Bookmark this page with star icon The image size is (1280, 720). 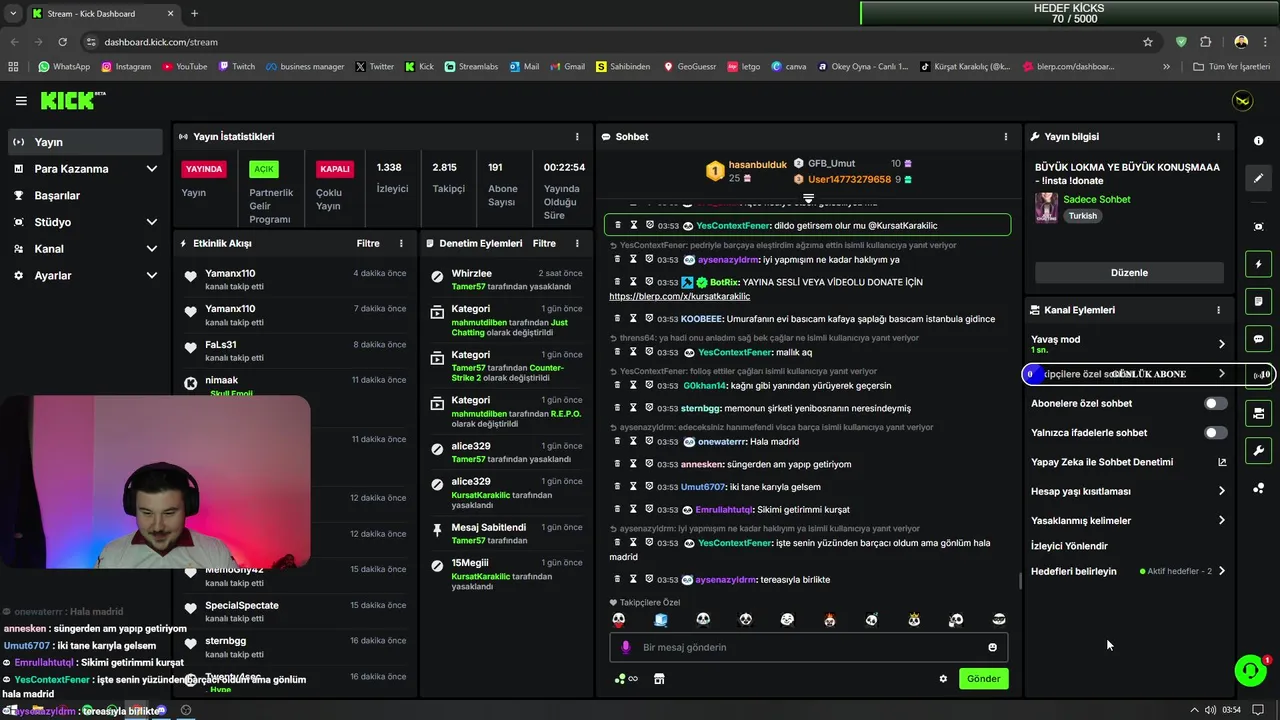[1148, 42]
